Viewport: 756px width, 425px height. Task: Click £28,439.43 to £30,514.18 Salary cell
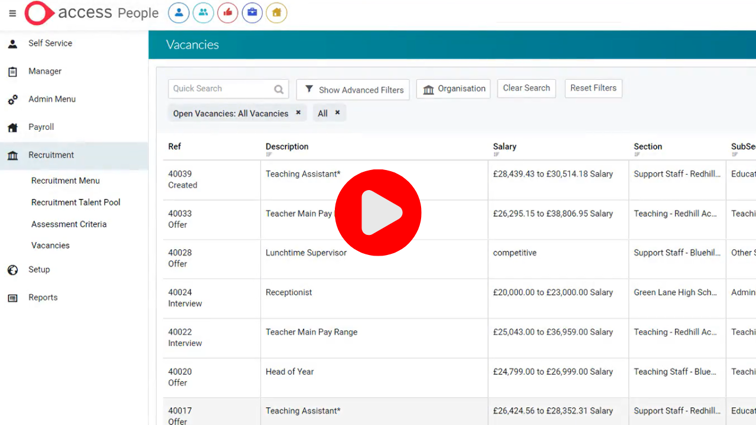click(x=553, y=174)
